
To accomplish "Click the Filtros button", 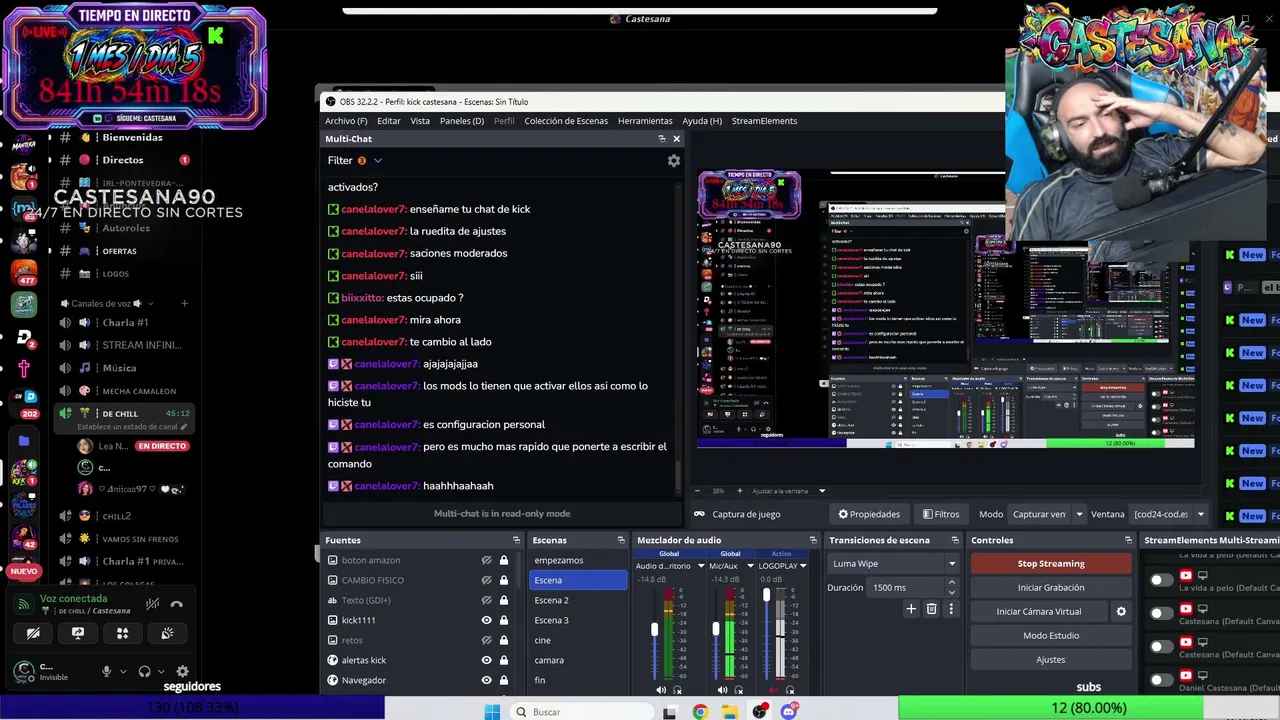I will tap(941, 514).
